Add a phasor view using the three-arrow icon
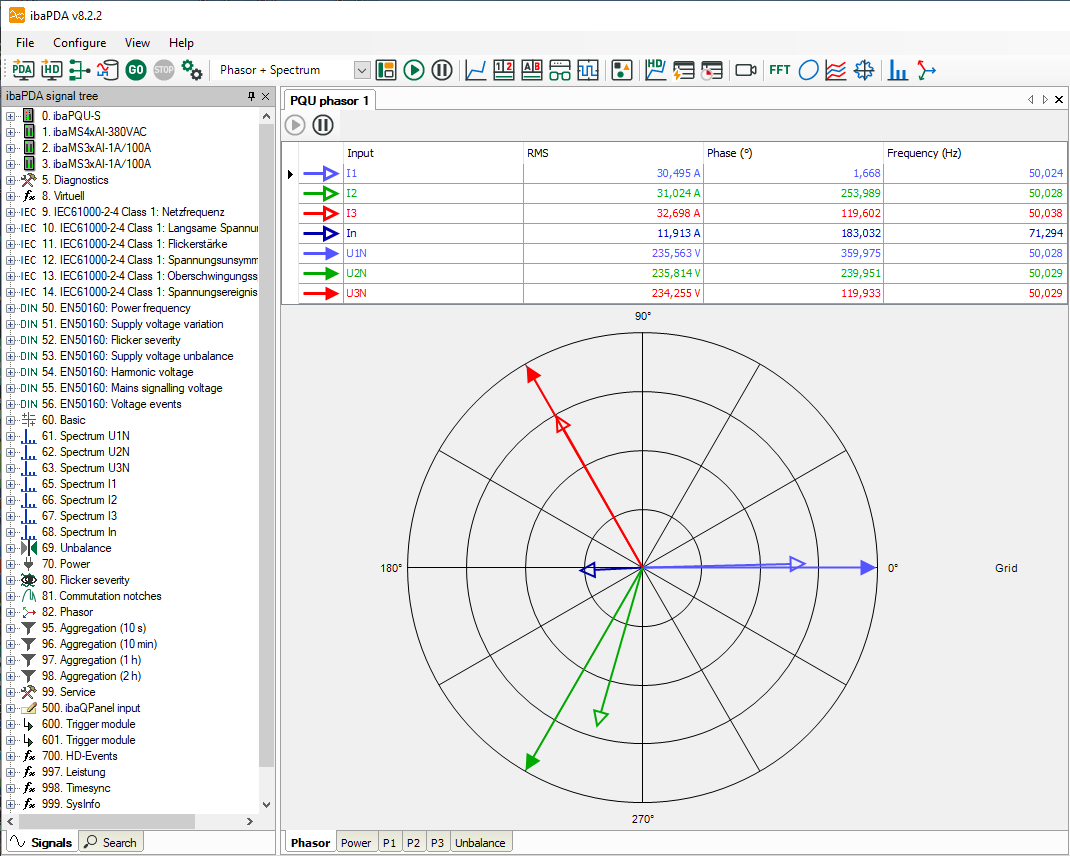This screenshot has width=1070, height=856. pos(927,70)
